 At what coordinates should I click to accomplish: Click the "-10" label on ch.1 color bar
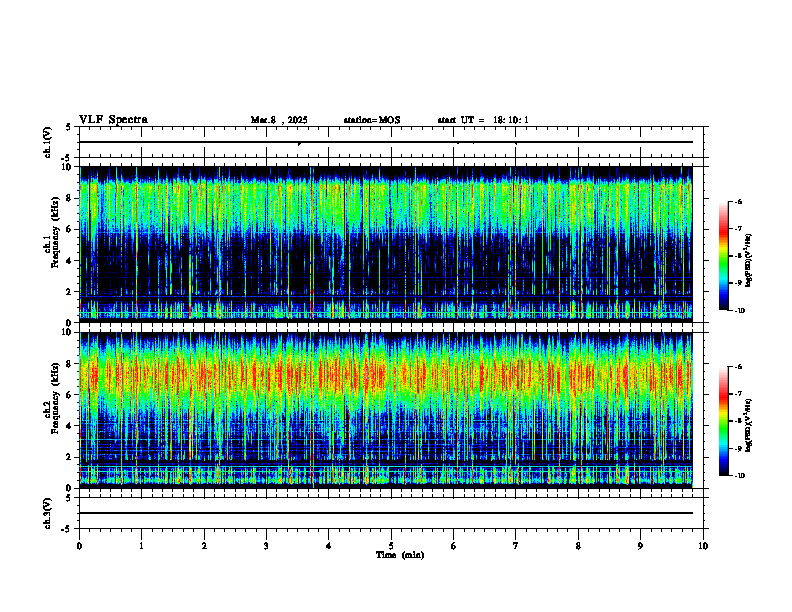[x=739, y=311]
